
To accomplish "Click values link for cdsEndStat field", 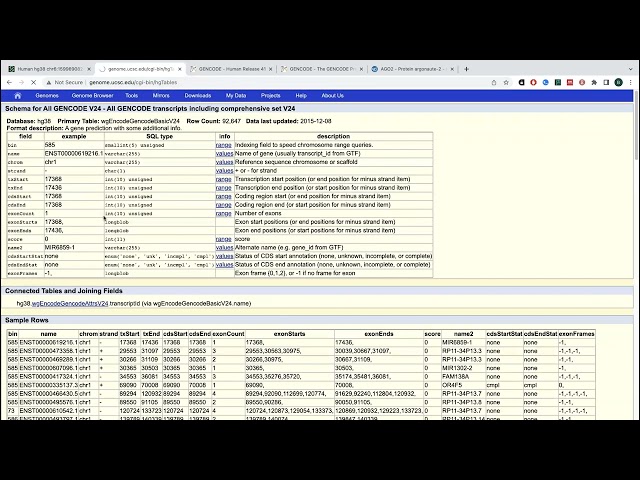I will (x=224, y=265).
